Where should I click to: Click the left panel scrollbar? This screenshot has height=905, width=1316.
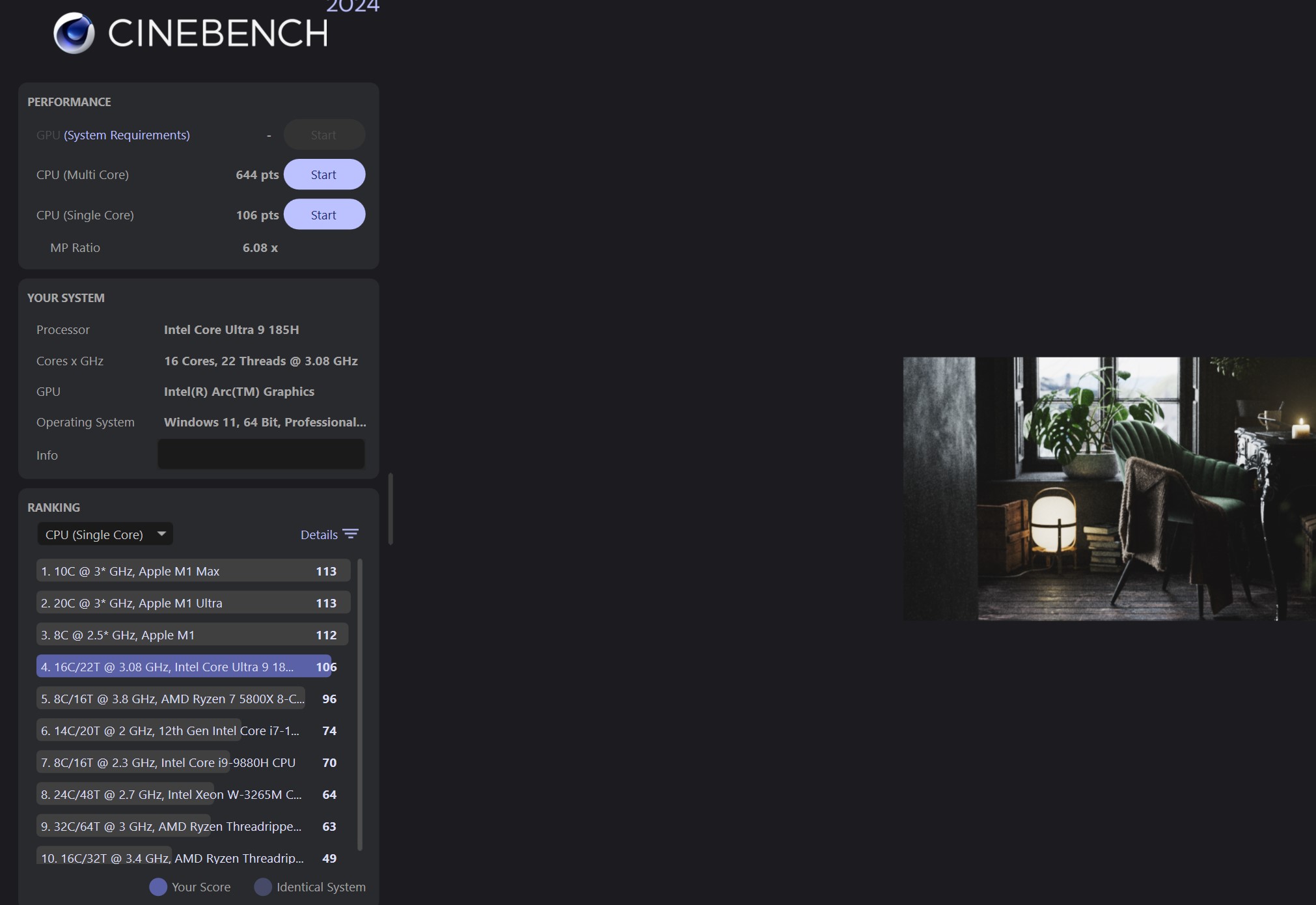pos(391,508)
